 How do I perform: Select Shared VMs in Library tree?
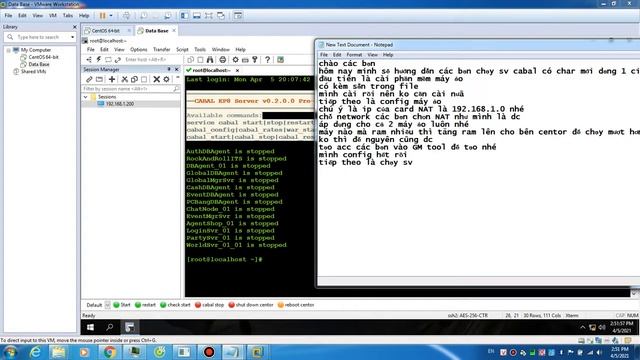point(33,71)
